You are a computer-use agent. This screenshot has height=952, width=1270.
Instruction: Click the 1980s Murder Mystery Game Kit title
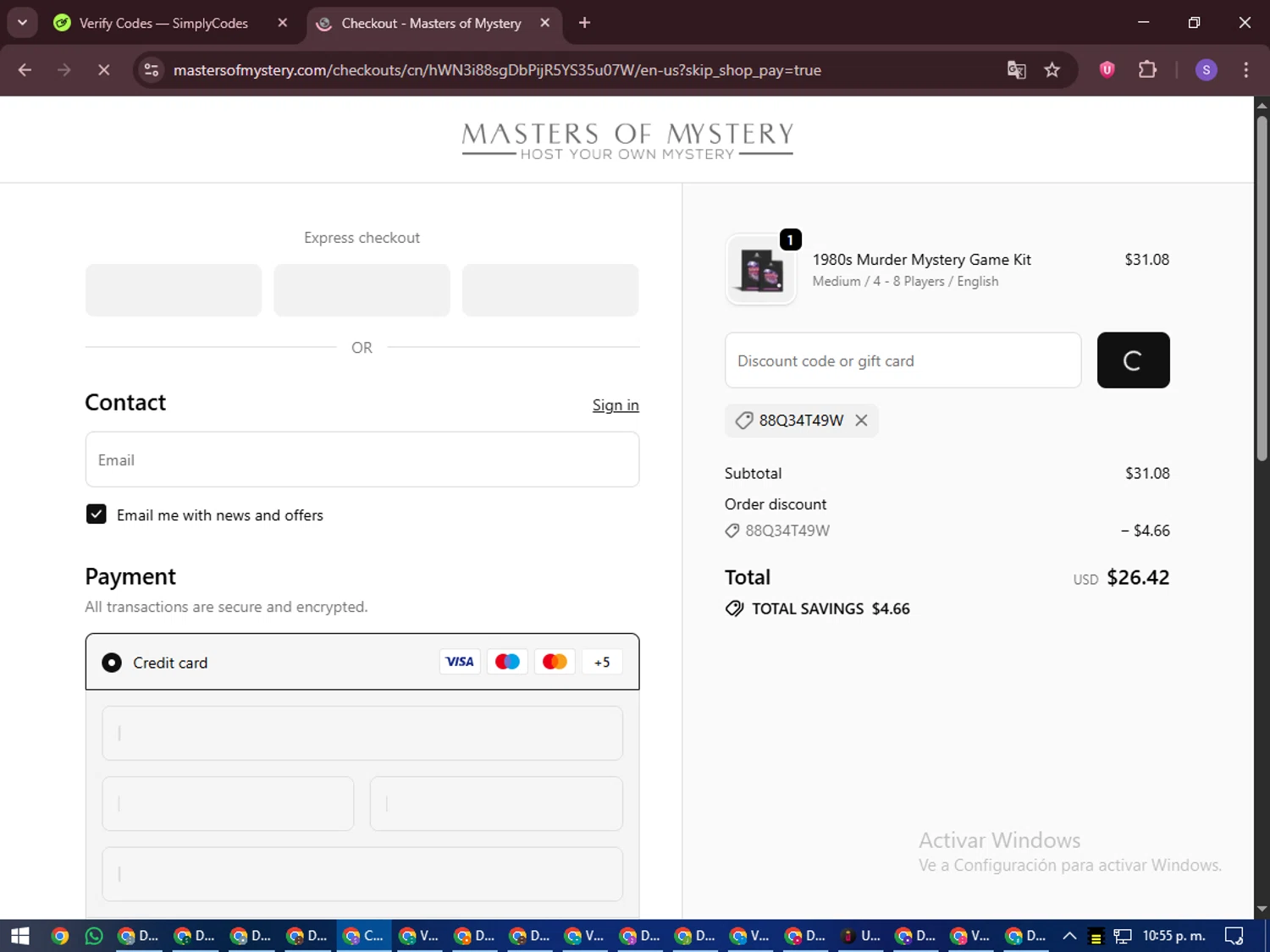tap(922, 260)
